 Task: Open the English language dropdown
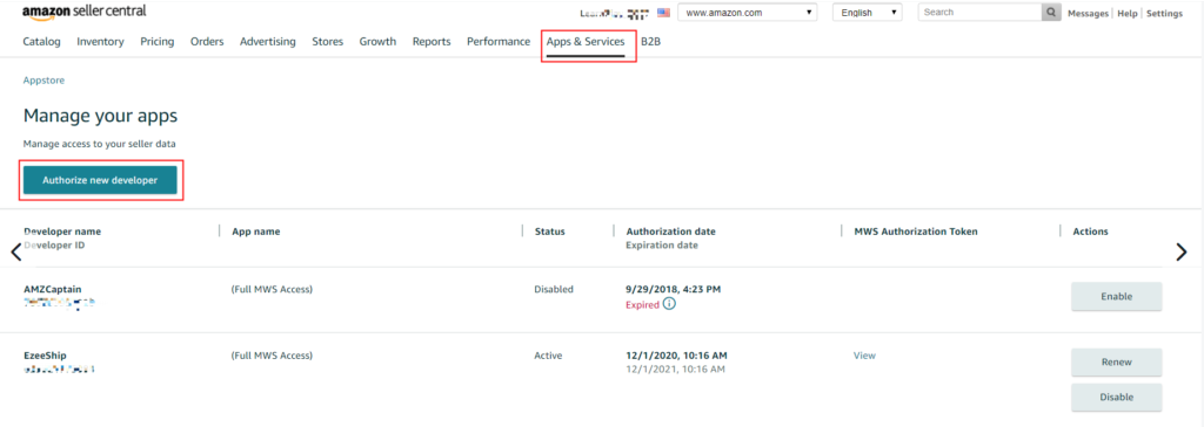867,12
